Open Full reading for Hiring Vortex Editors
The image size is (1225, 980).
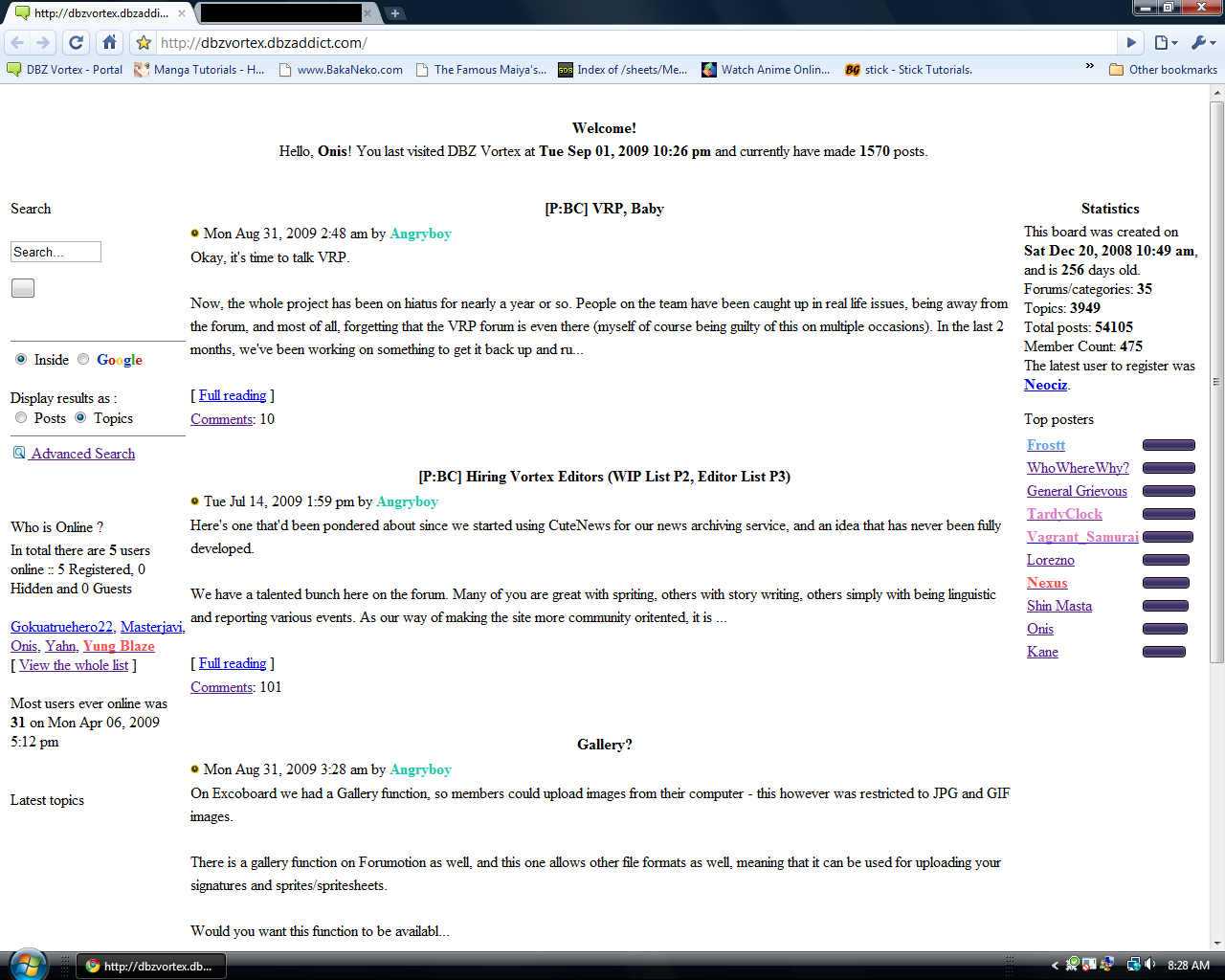(233, 663)
